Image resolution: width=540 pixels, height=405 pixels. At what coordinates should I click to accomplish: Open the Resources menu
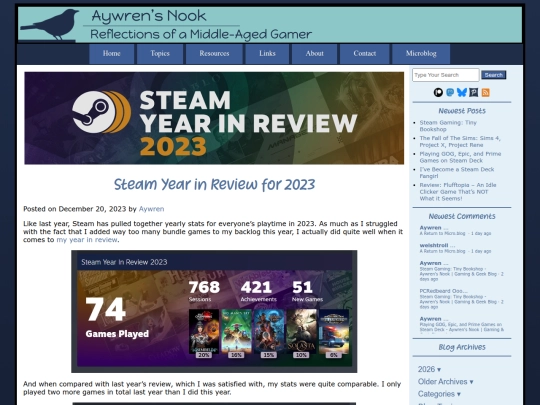coord(214,54)
